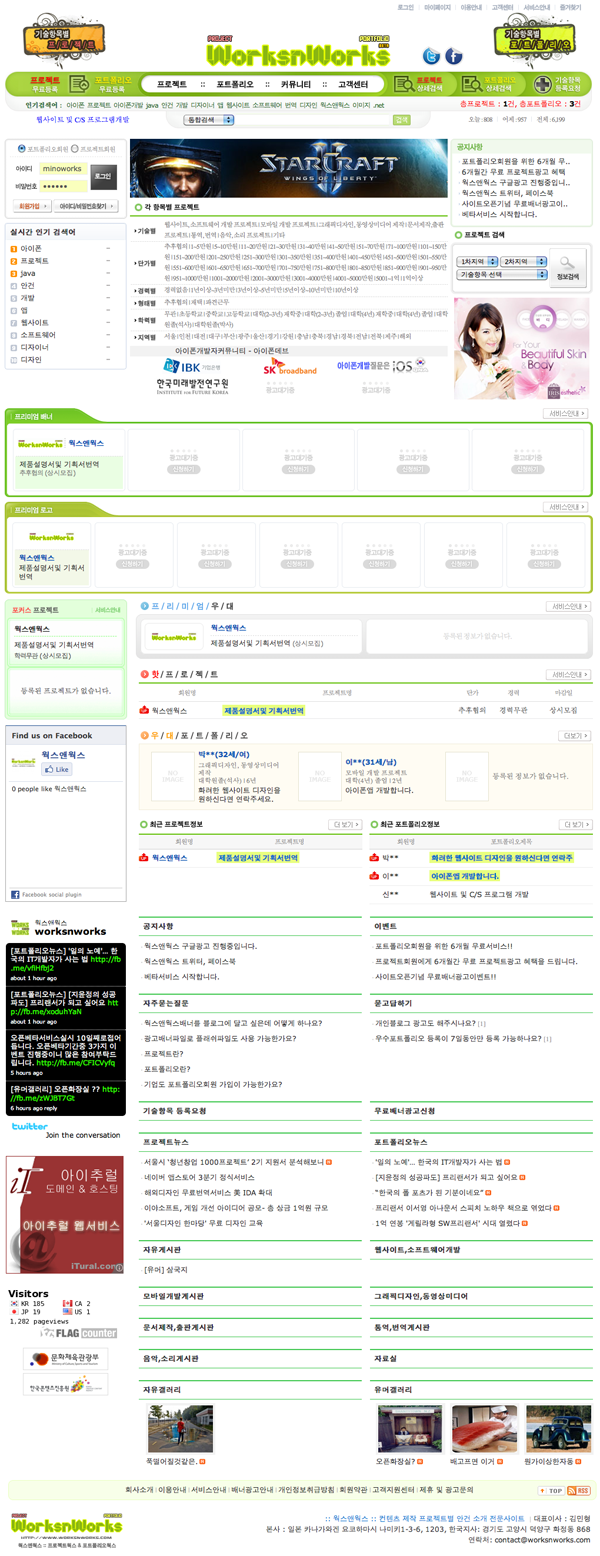The height and width of the screenshot is (1556, 600).
Task: Open the 커뮤니티 menu item
Action: [301, 84]
